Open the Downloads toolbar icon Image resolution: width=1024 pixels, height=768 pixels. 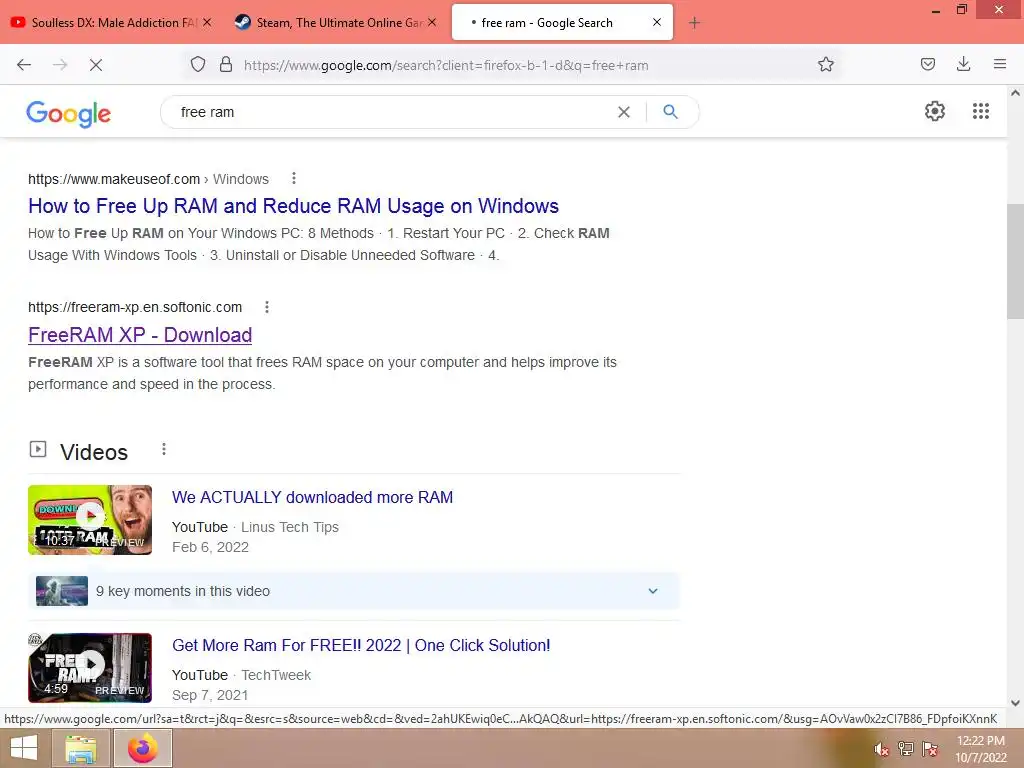[x=963, y=64]
